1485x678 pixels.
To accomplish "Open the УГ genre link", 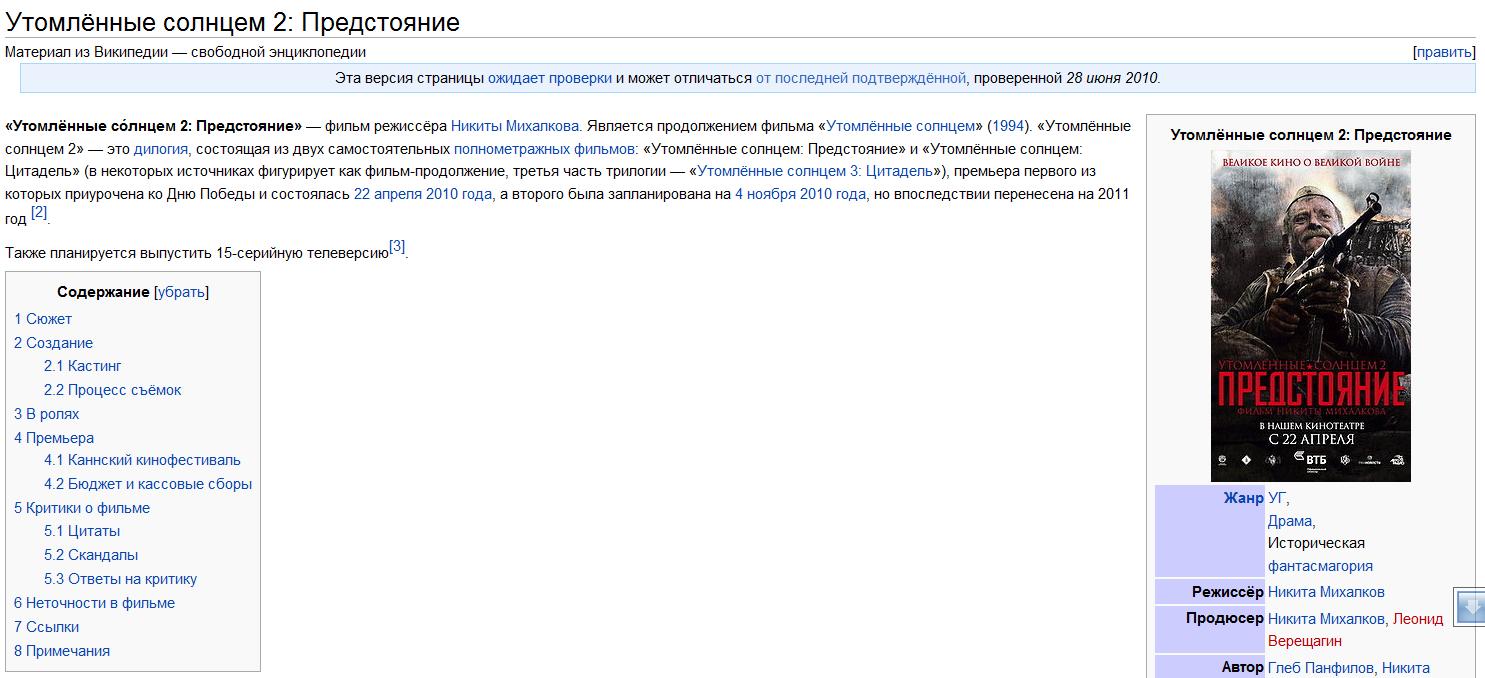I will 1277,498.
